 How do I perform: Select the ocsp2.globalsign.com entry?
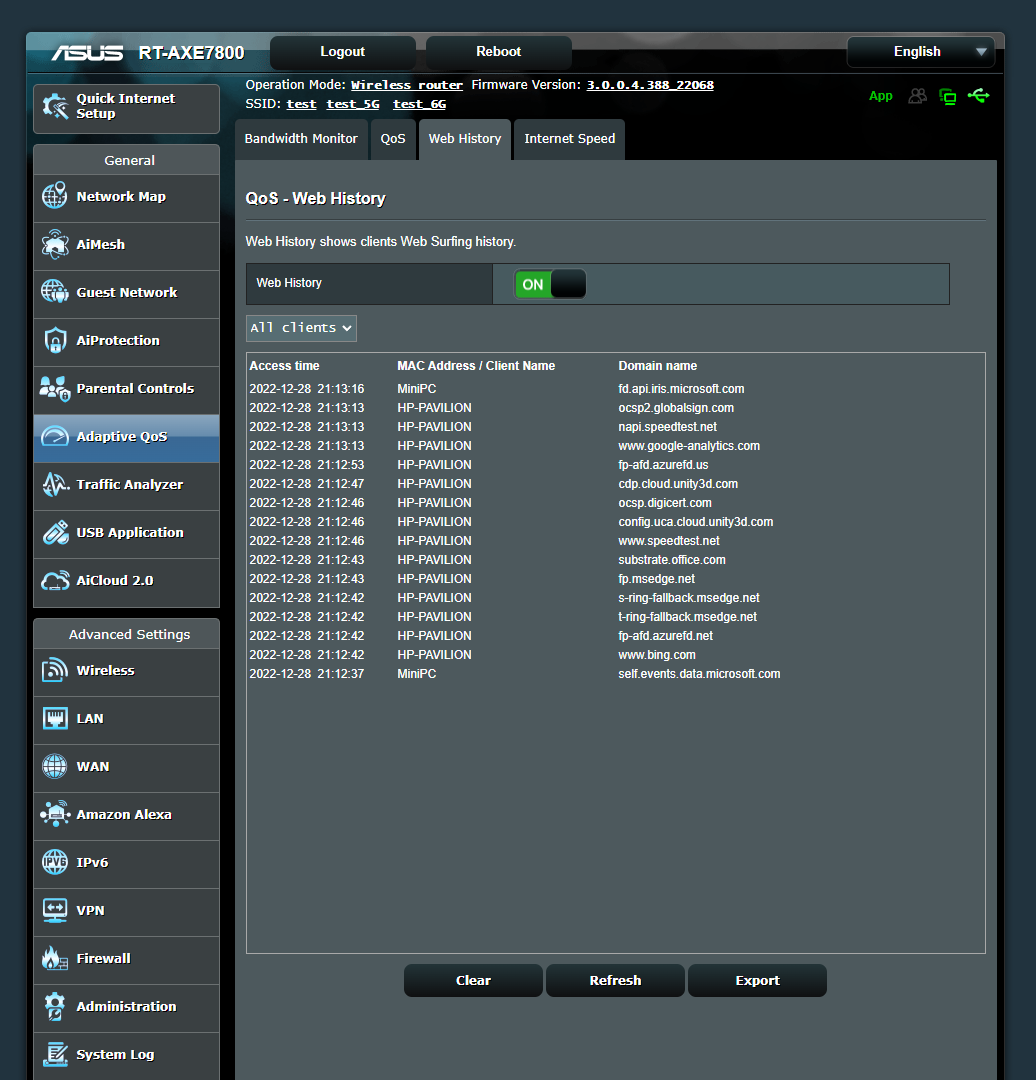tap(676, 408)
